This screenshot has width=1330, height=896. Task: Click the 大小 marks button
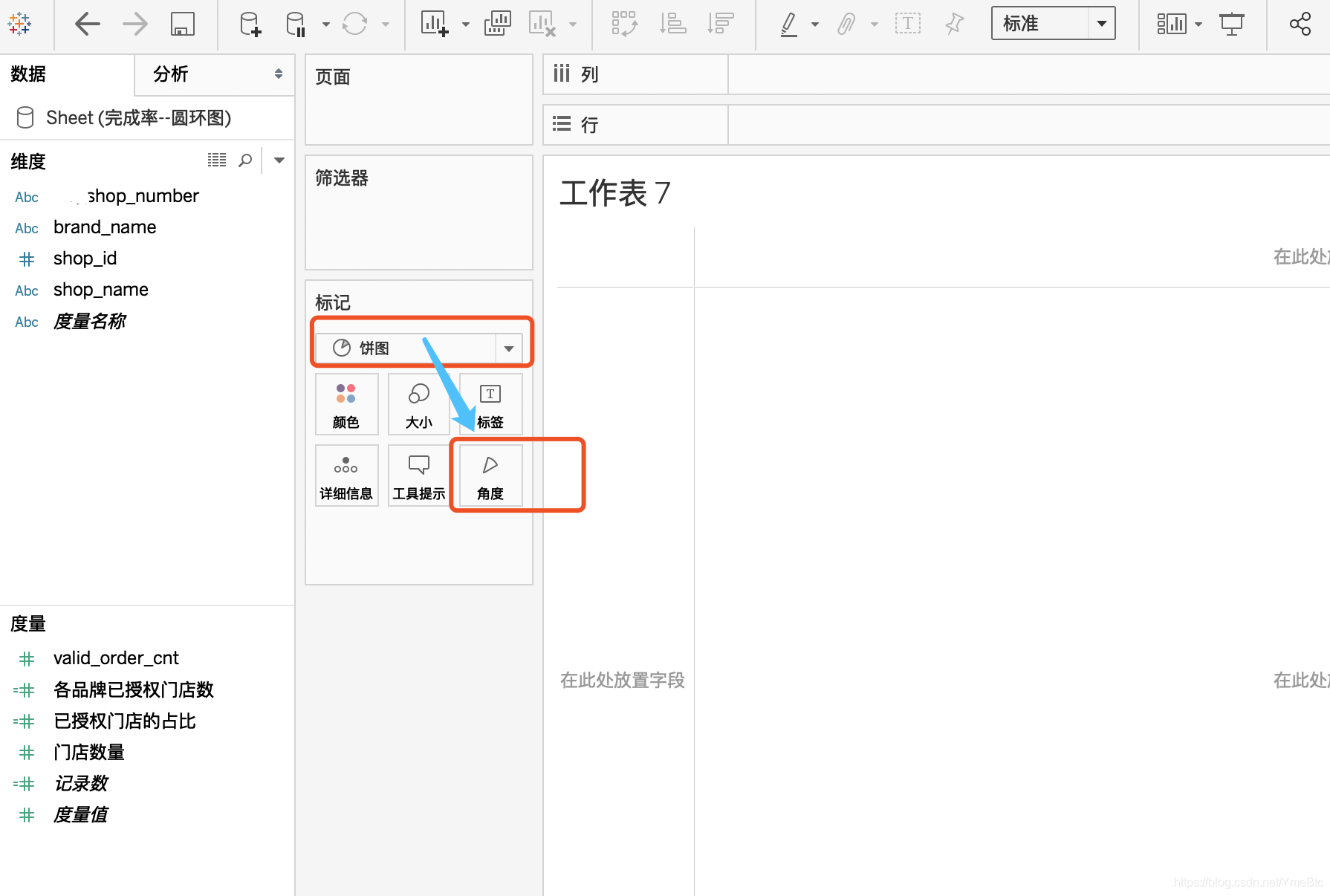tap(419, 404)
